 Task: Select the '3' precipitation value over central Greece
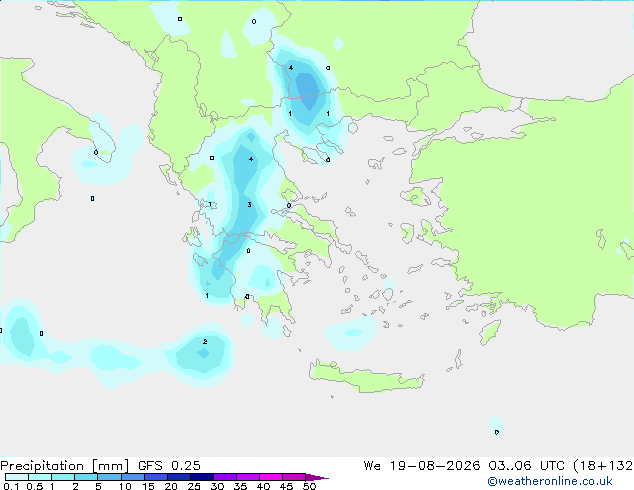[249, 205]
